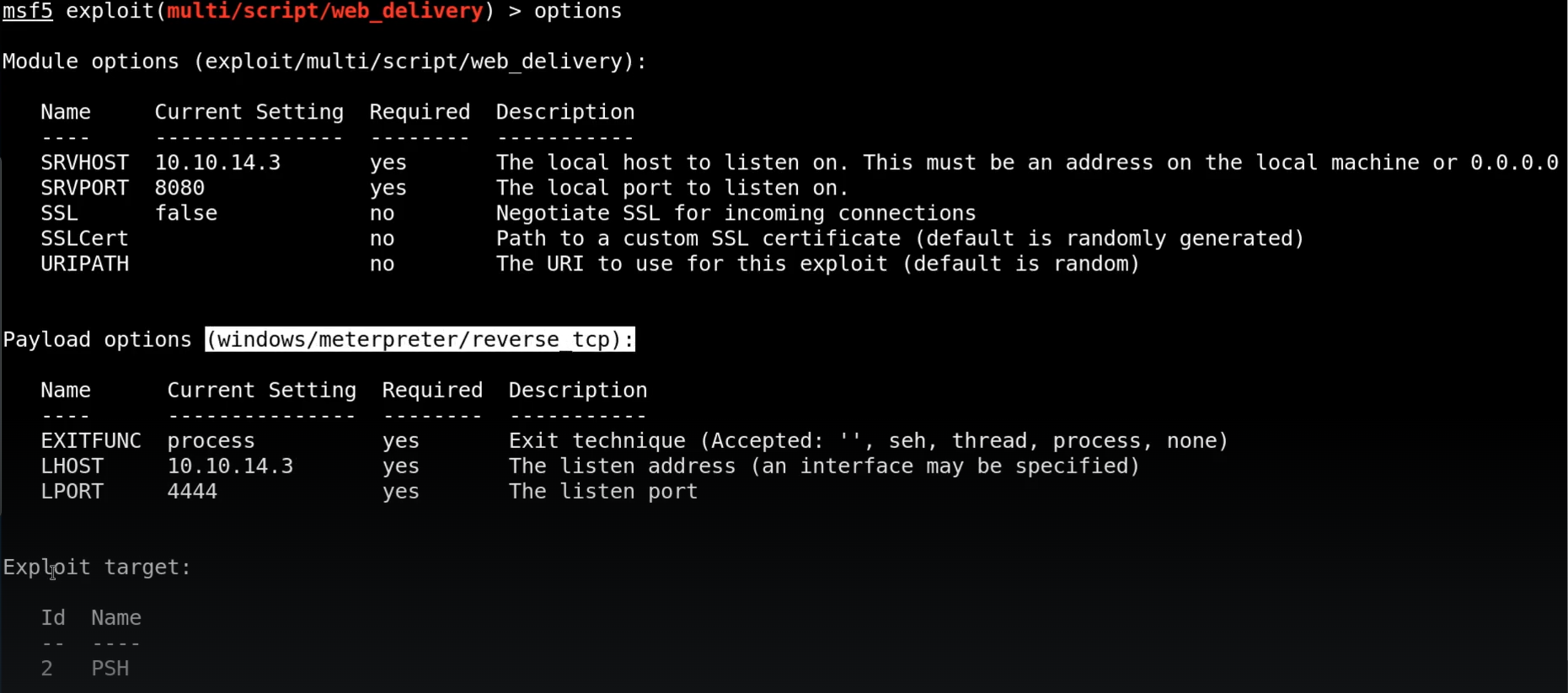The height and width of the screenshot is (693, 1568).
Task: Click the 'no' Required value for URIPATH
Action: click(382, 264)
